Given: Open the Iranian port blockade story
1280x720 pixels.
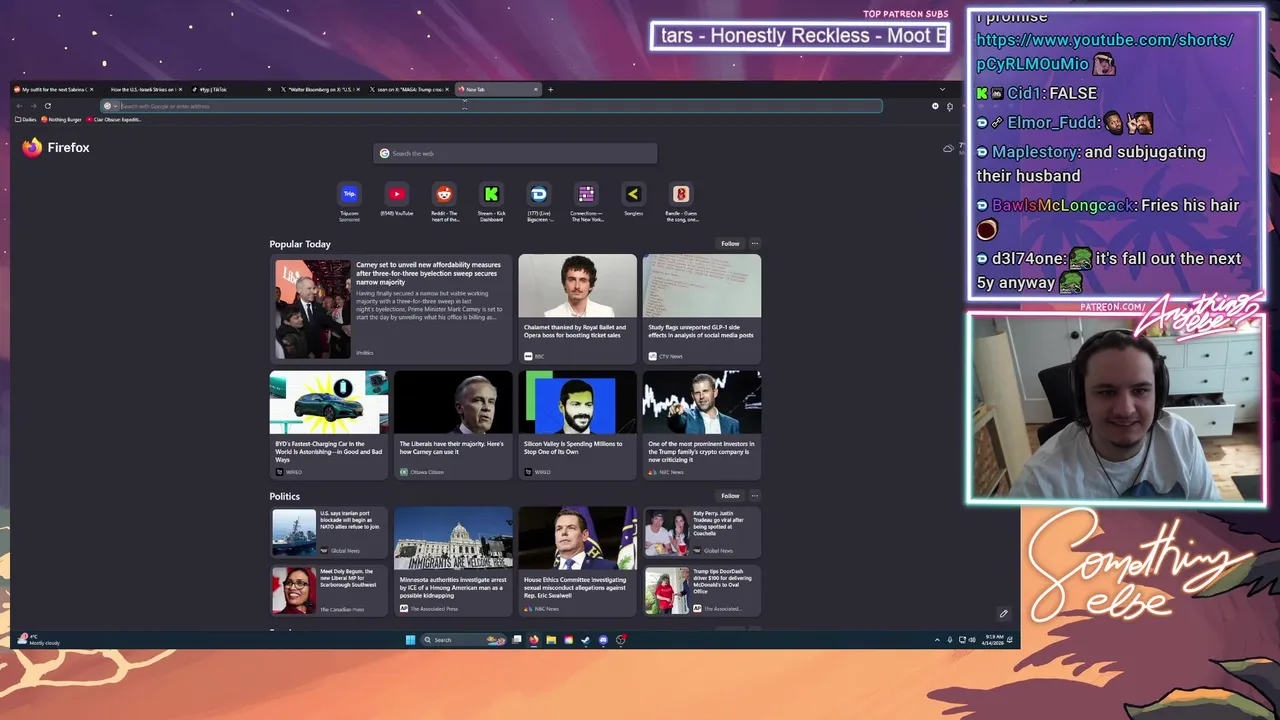Looking at the screenshot, I should pos(329,533).
